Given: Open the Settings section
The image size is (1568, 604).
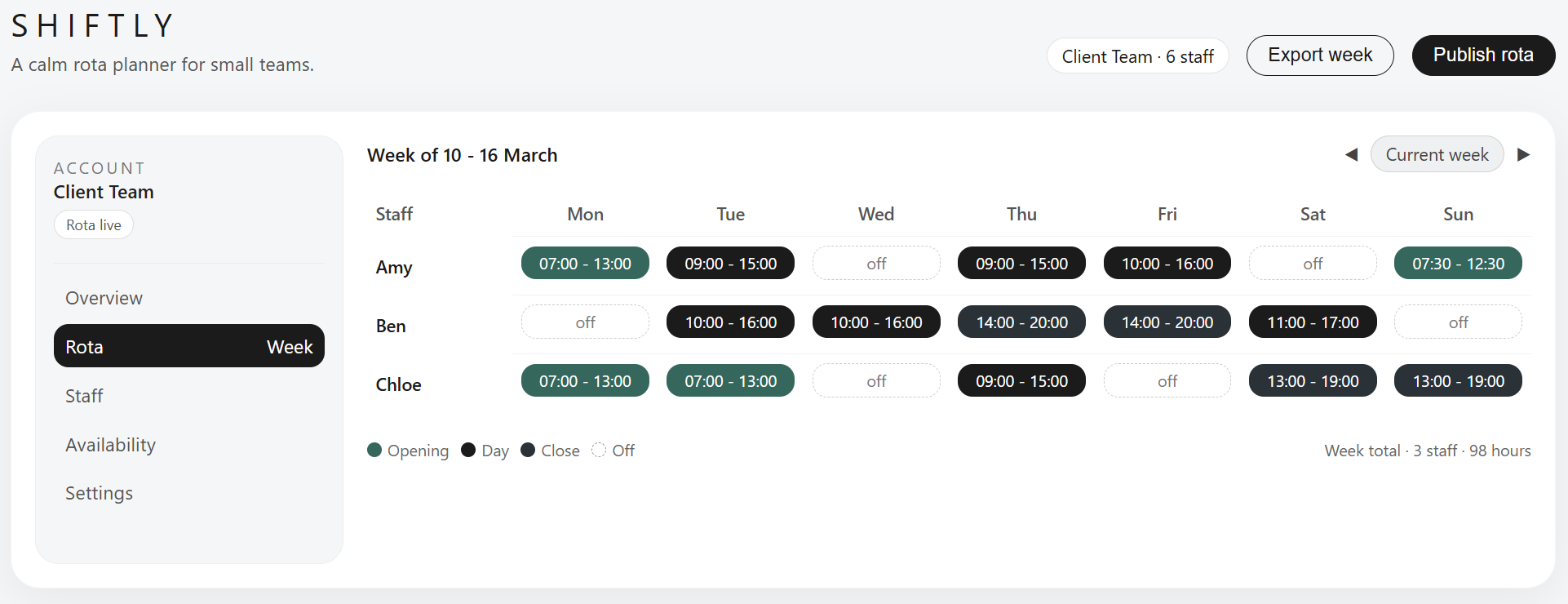Looking at the screenshot, I should [x=99, y=493].
